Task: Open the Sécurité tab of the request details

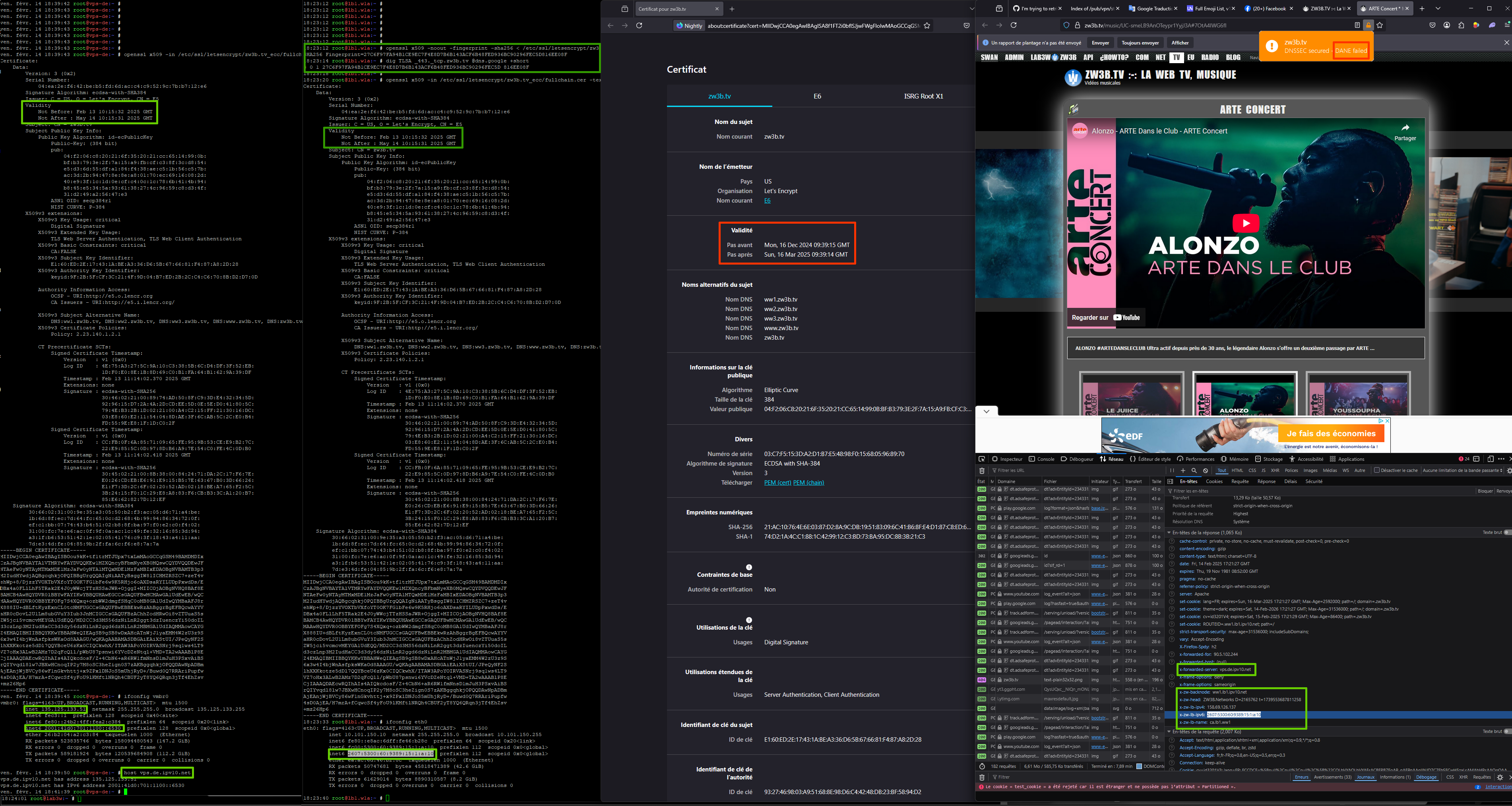Action: [x=1314, y=481]
